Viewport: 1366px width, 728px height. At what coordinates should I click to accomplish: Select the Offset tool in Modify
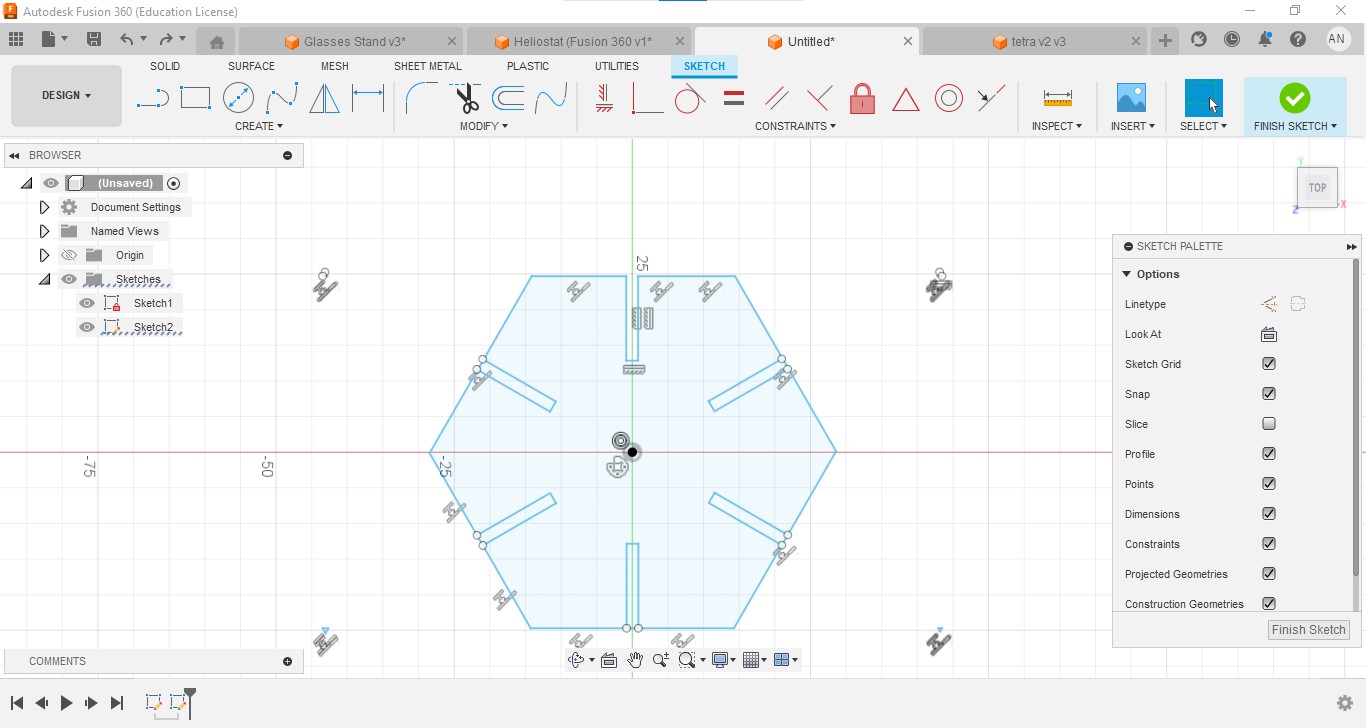coord(508,98)
